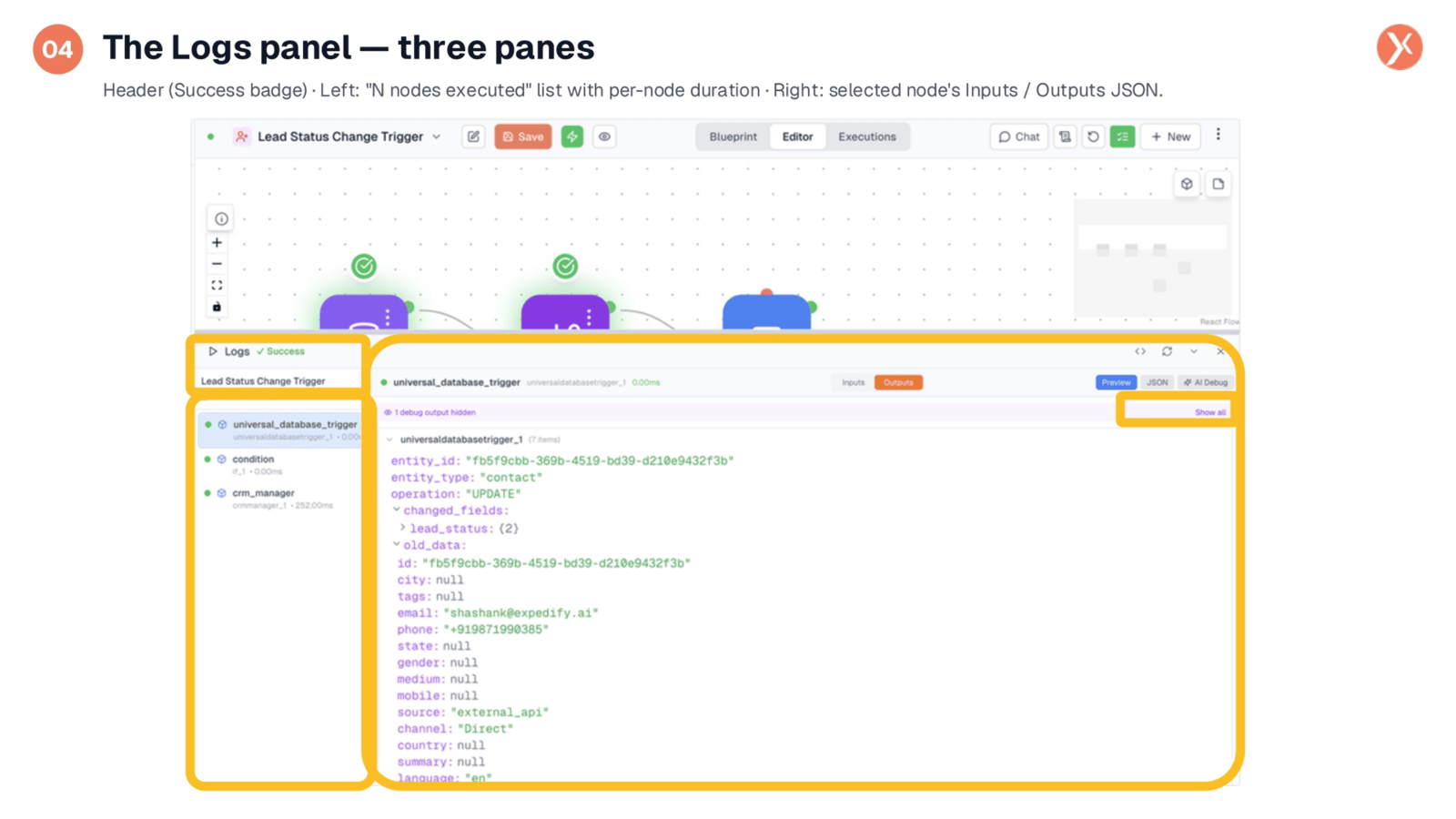
Task: Collapse the changed_fields node
Action: pos(397,511)
